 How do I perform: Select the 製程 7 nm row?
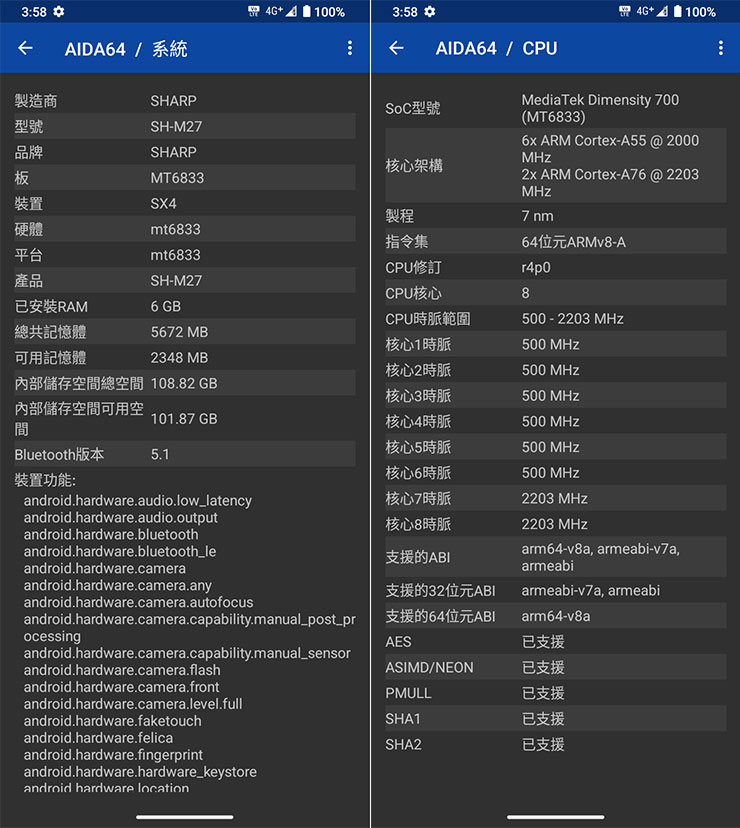pos(555,216)
